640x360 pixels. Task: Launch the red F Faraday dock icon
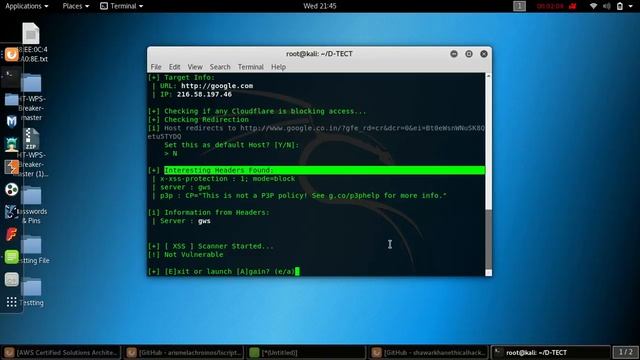click(11, 234)
